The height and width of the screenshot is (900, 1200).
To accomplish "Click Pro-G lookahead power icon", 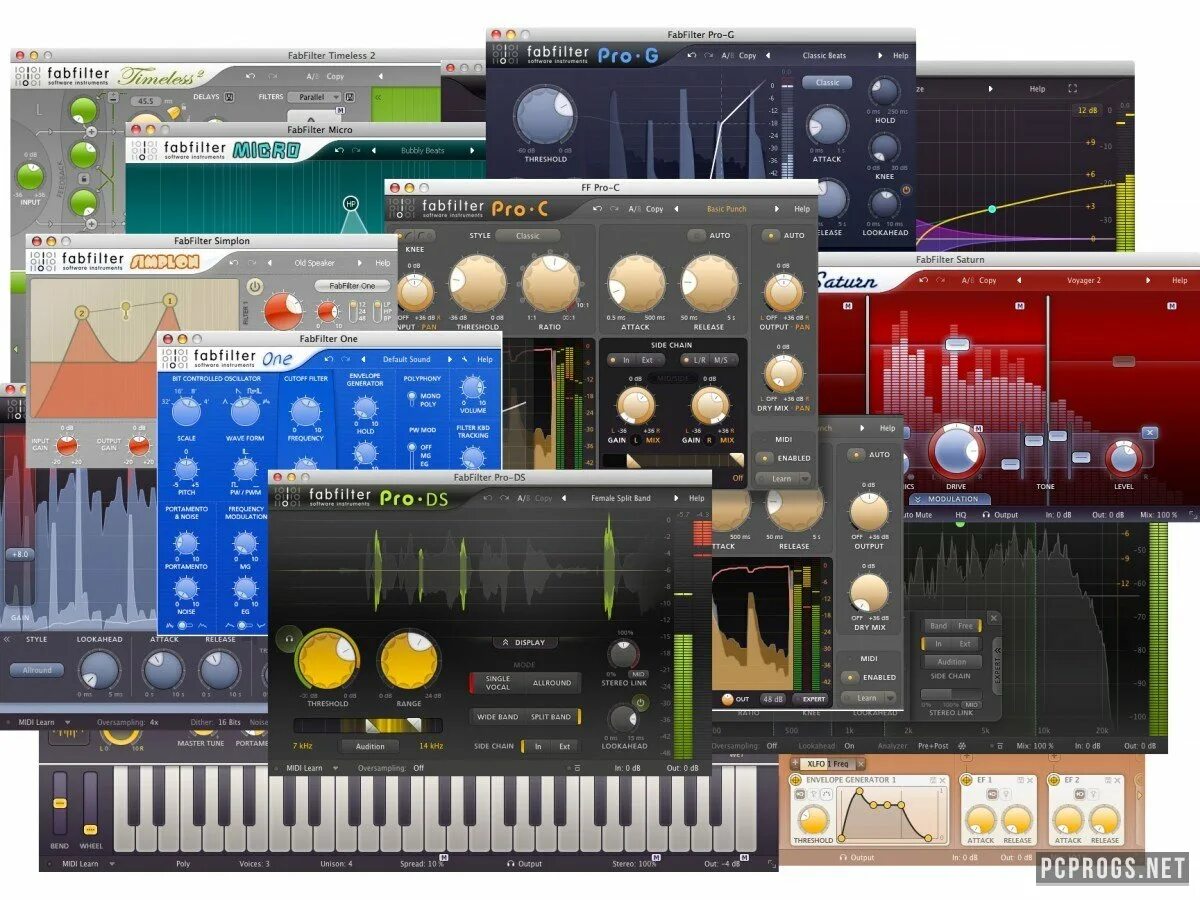I will point(906,191).
